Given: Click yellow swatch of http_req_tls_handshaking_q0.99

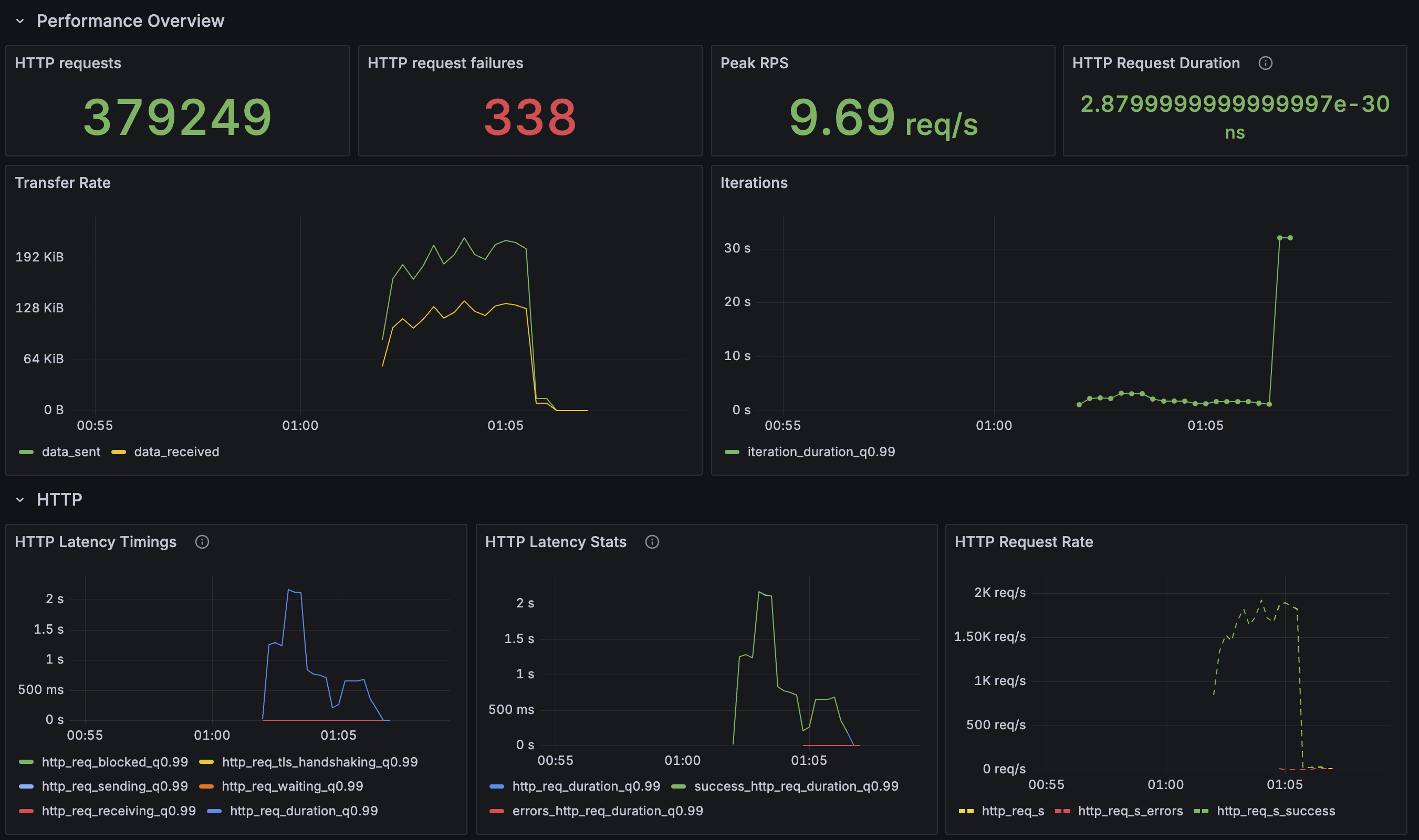Looking at the screenshot, I should pyautogui.click(x=206, y=762).
